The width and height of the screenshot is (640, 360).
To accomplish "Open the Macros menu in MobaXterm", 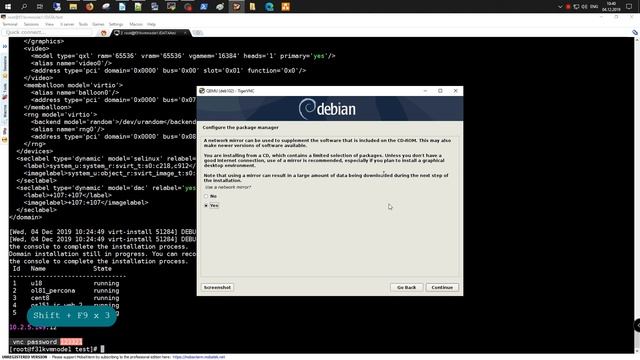I will click(x=136, y=24).
